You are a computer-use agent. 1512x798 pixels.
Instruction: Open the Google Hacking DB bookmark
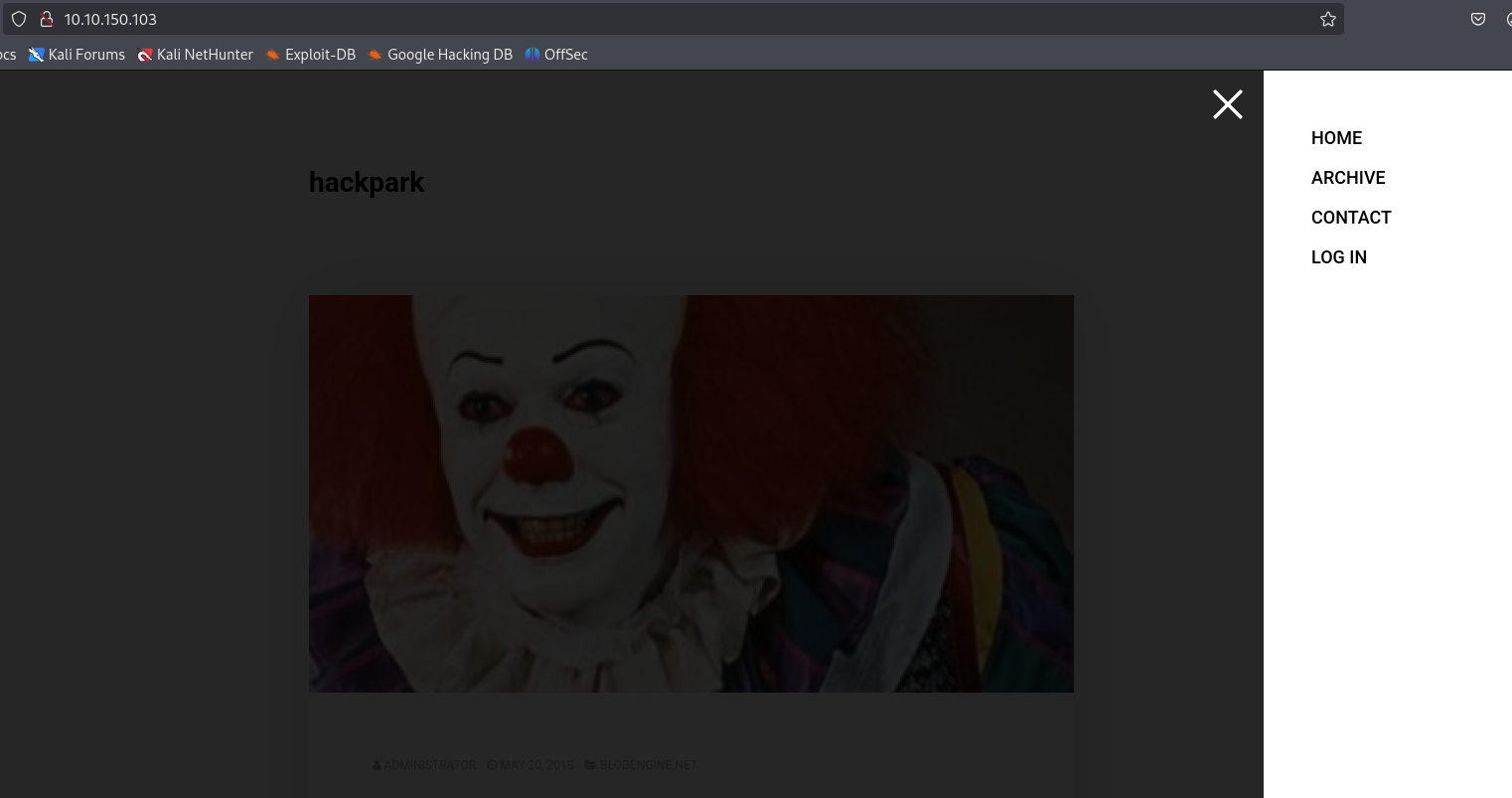(440, 55)
